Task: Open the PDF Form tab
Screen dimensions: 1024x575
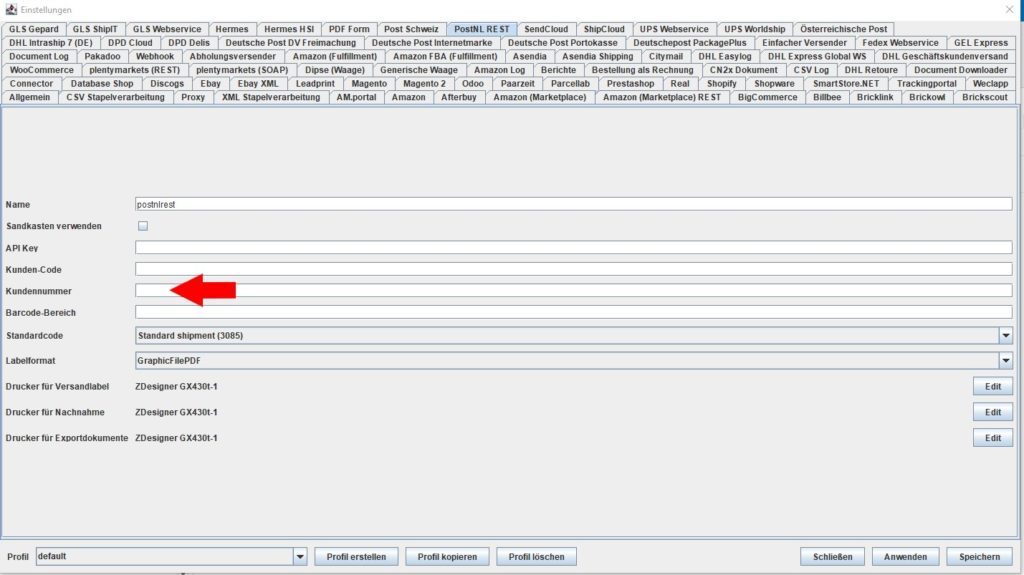Action: (349, 29)
